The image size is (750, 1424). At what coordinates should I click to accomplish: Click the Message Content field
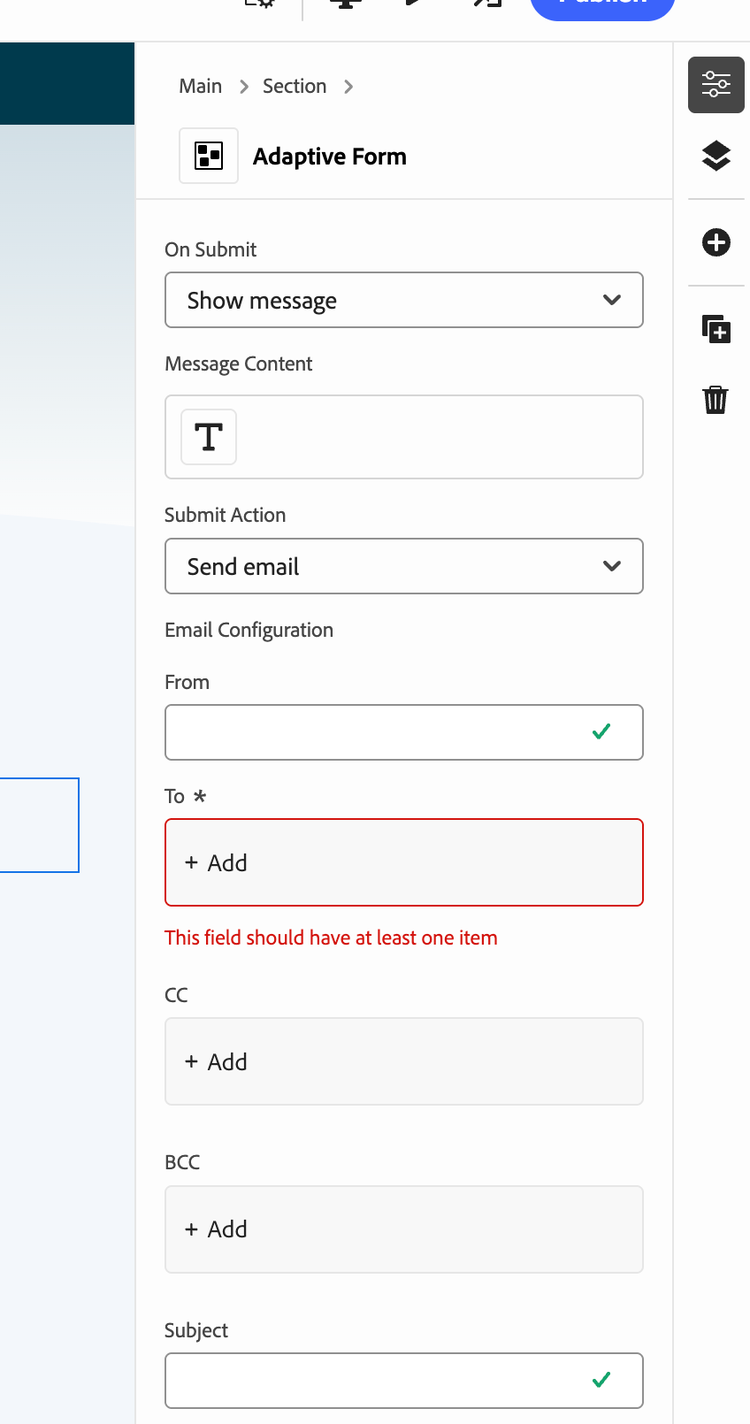coord(404,437)
